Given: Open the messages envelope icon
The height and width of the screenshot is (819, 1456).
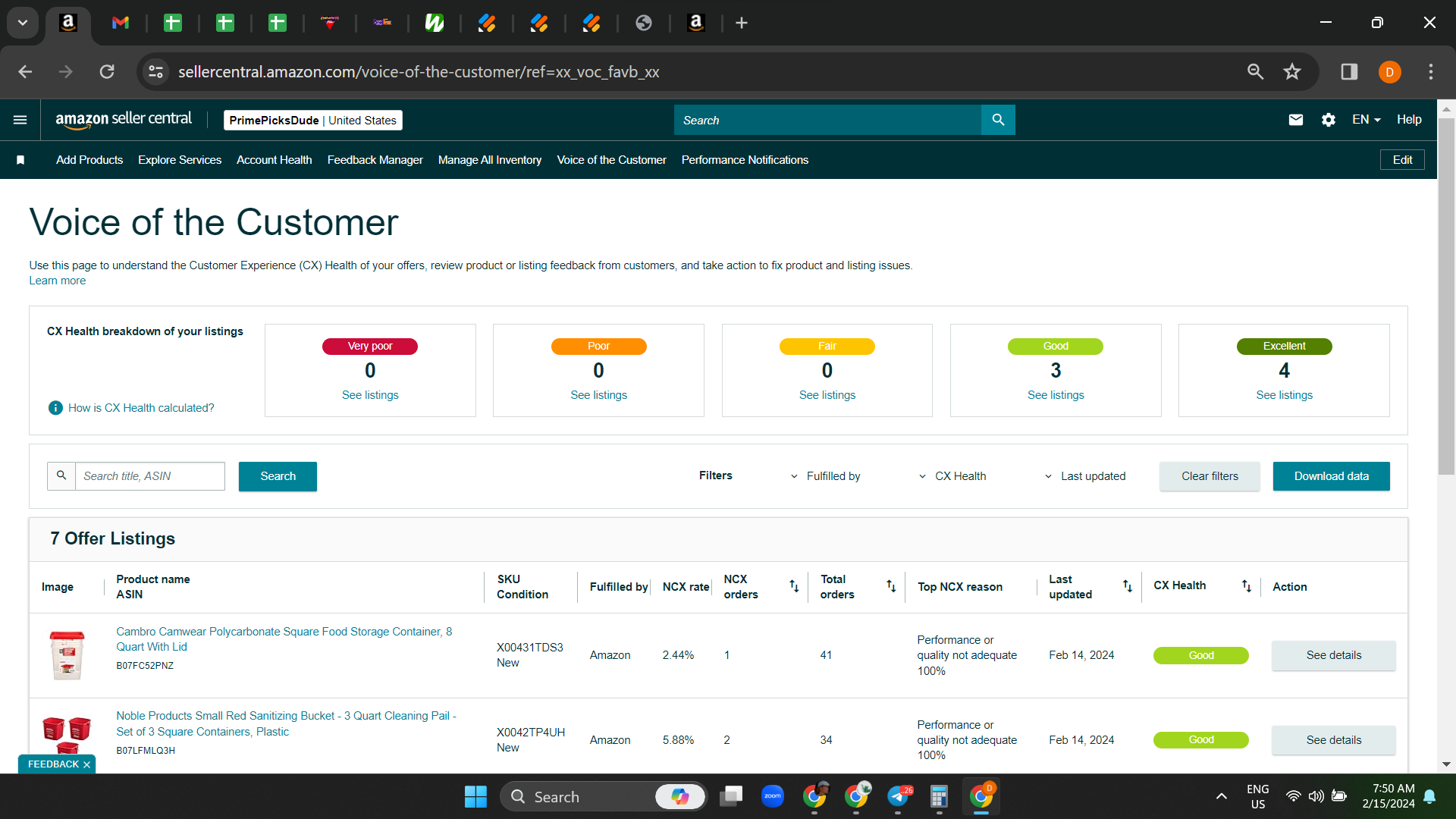Looking at the screenshot, I should pos(1296,120).
